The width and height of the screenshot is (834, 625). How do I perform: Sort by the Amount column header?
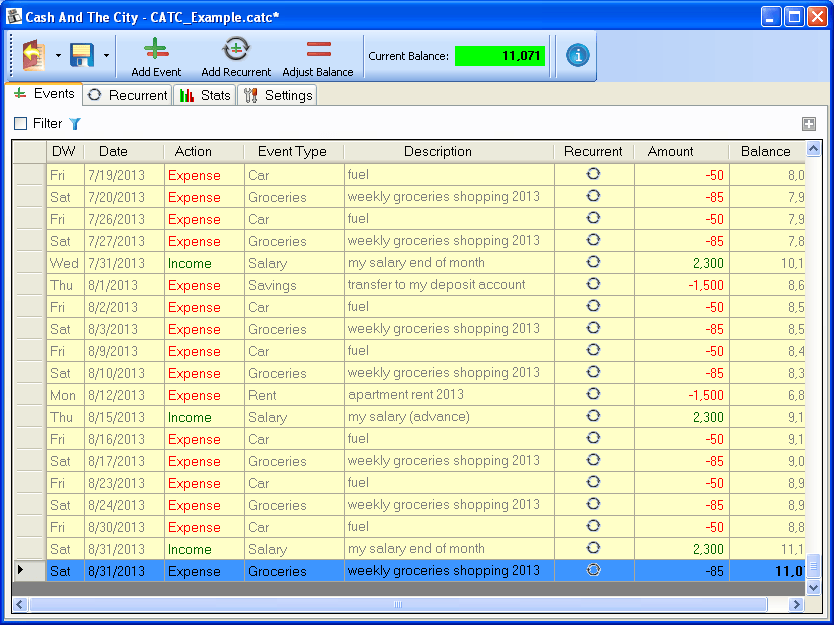[x=670, y=152]
